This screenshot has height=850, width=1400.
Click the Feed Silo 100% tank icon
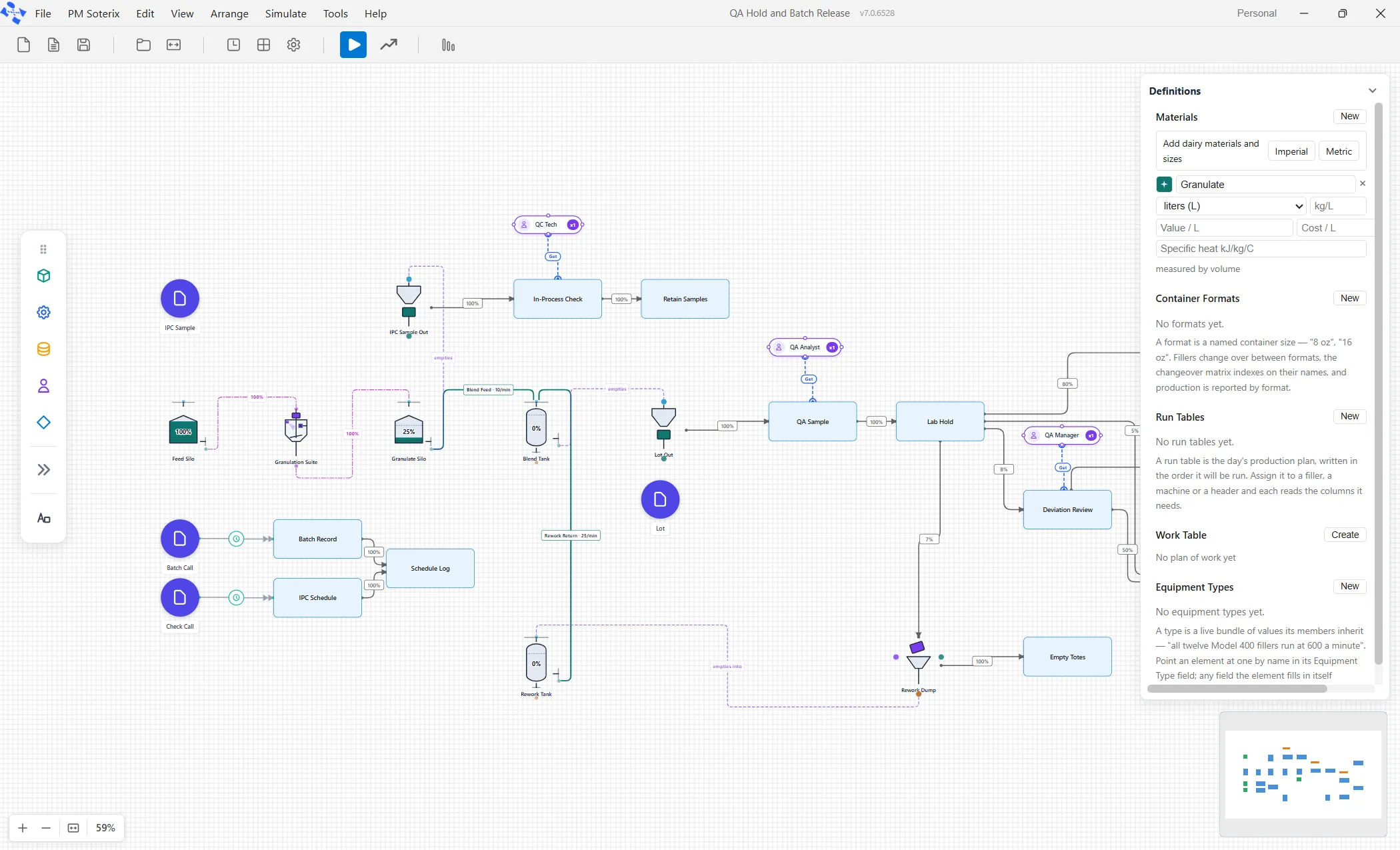click(183, 430)
